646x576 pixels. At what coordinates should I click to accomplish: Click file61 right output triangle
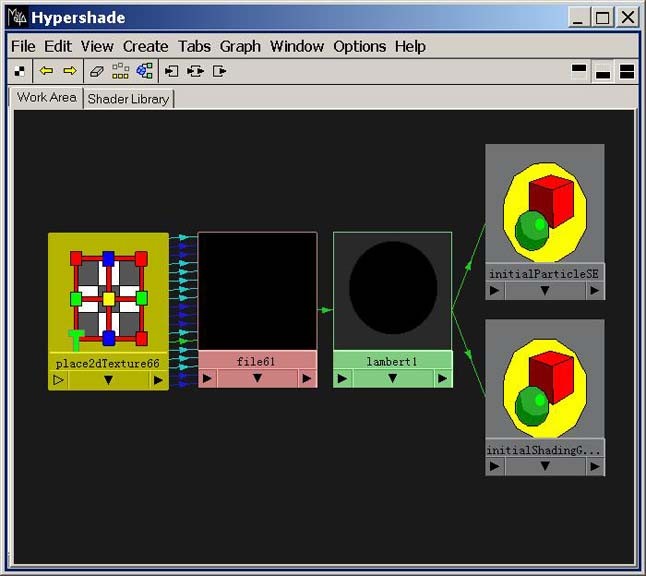click(x=307, y=378)
